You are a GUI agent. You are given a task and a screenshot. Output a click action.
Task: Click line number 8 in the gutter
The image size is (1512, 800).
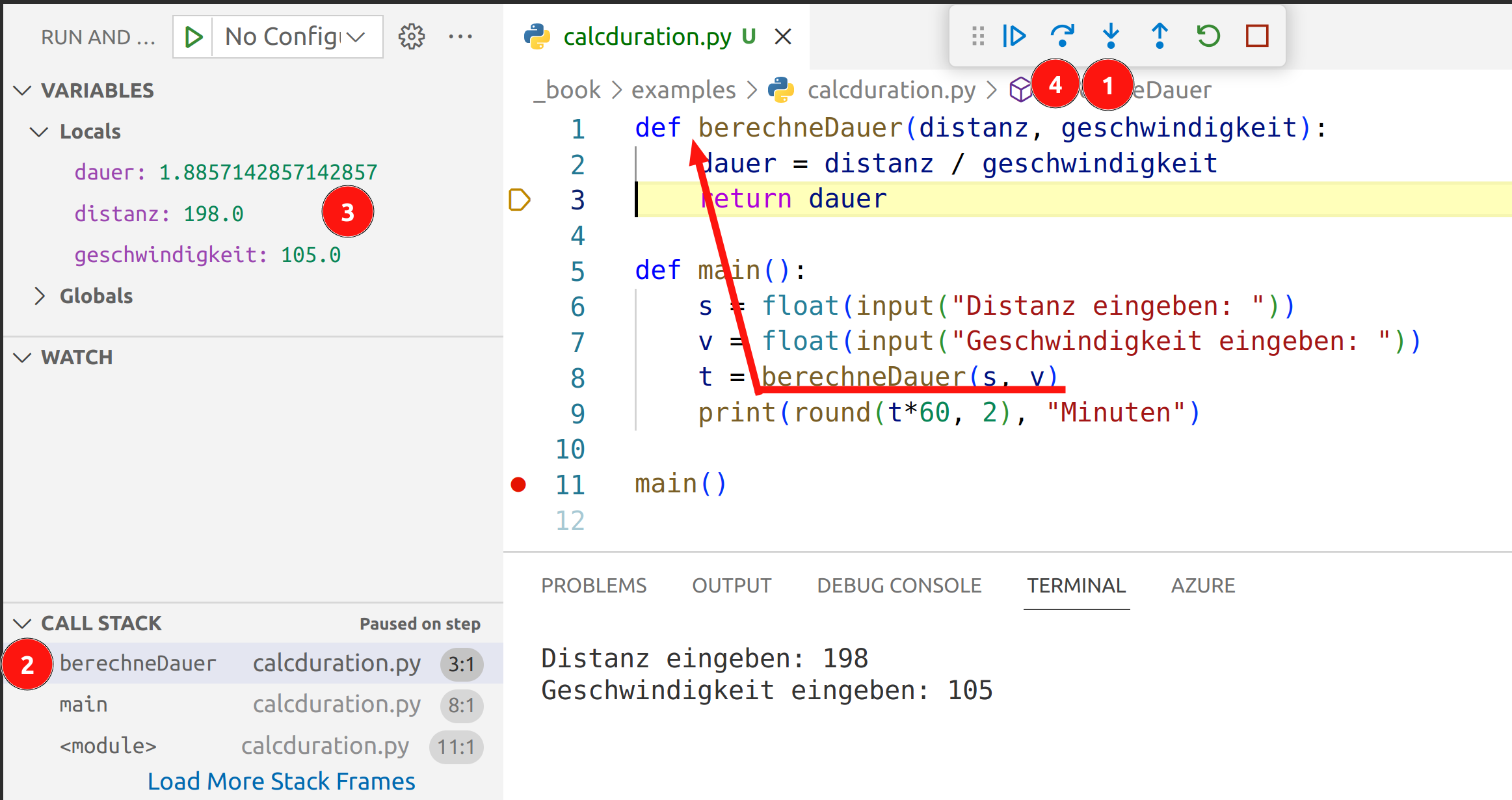(x=577, y=377)
